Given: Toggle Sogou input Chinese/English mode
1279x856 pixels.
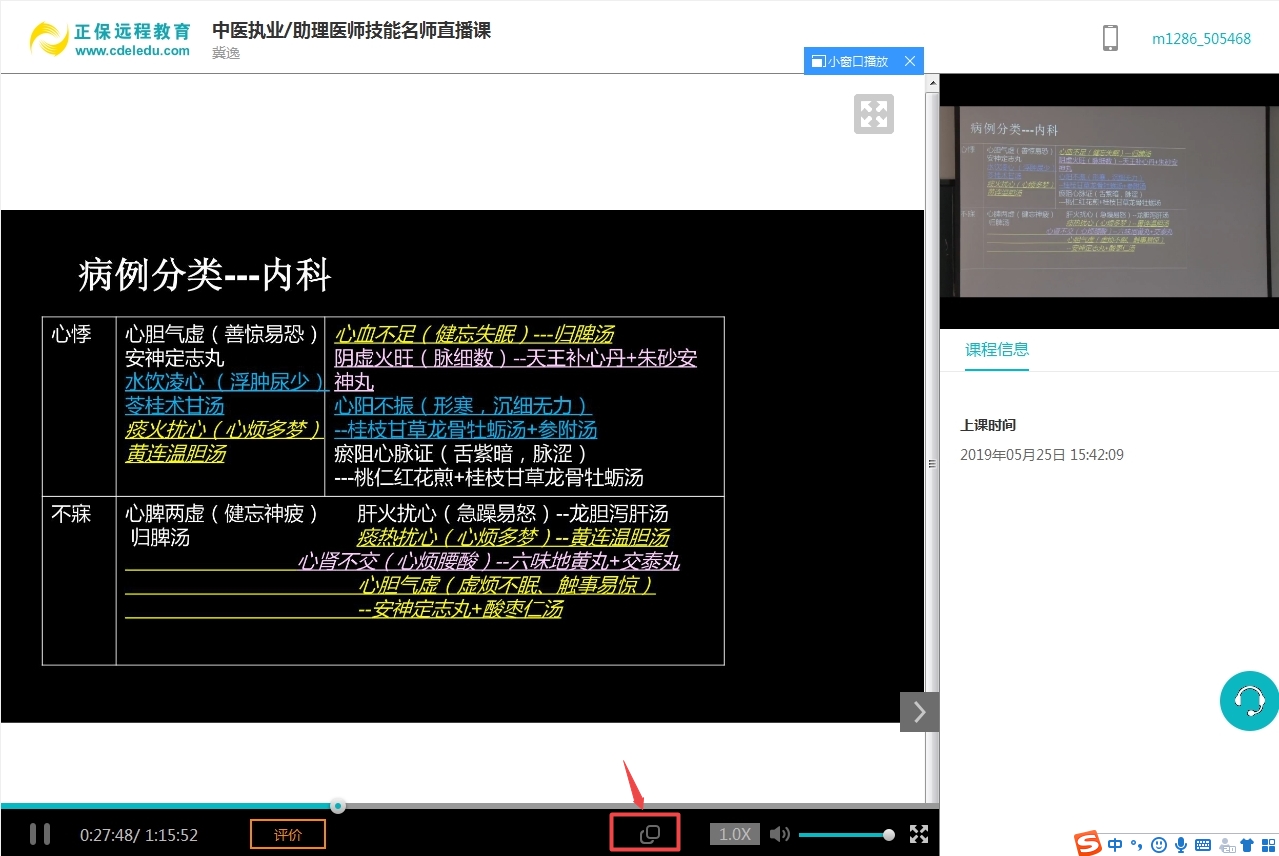Looking at the screenshot, I should coord(1115,845).
